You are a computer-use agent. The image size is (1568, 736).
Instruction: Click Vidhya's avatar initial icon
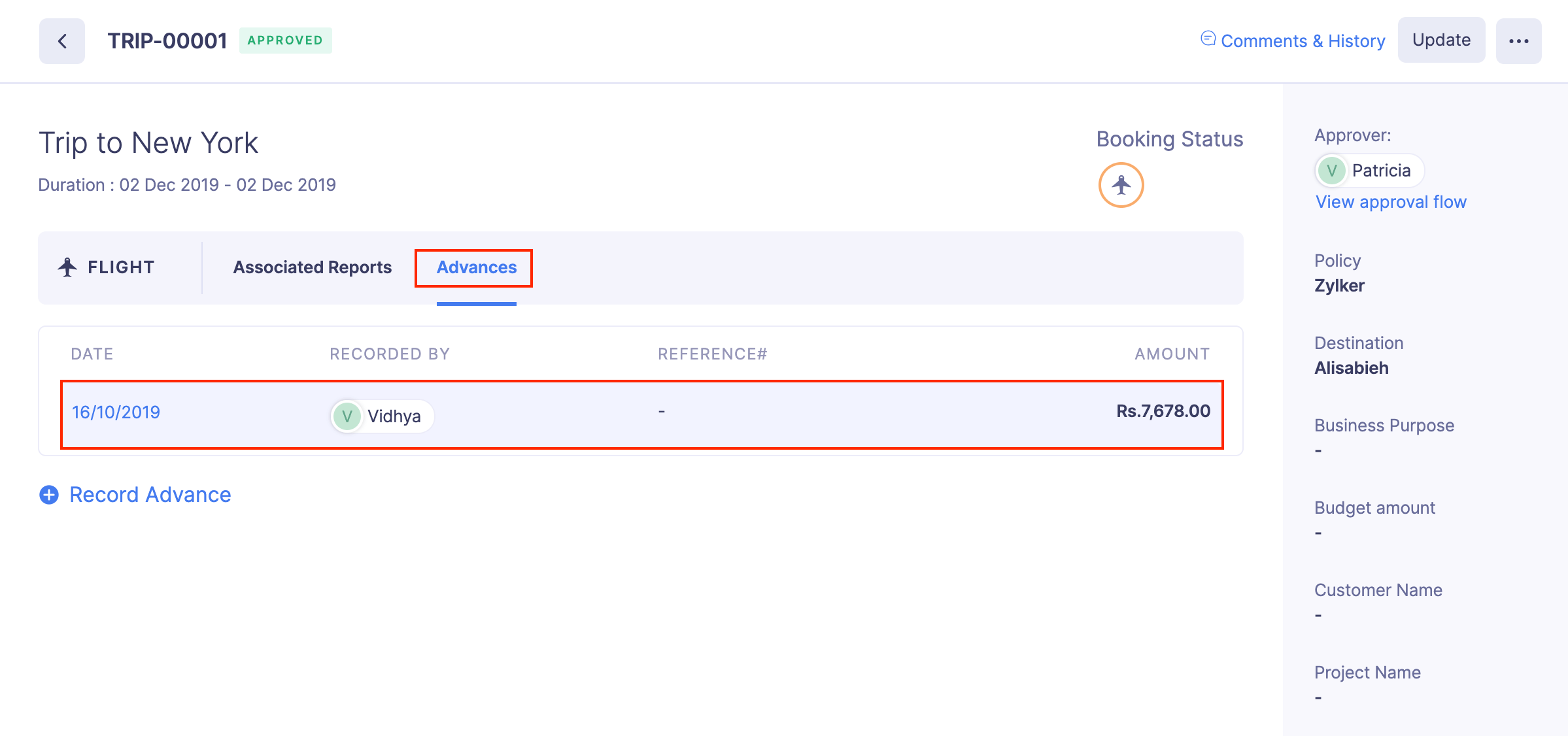coord(347,416)
